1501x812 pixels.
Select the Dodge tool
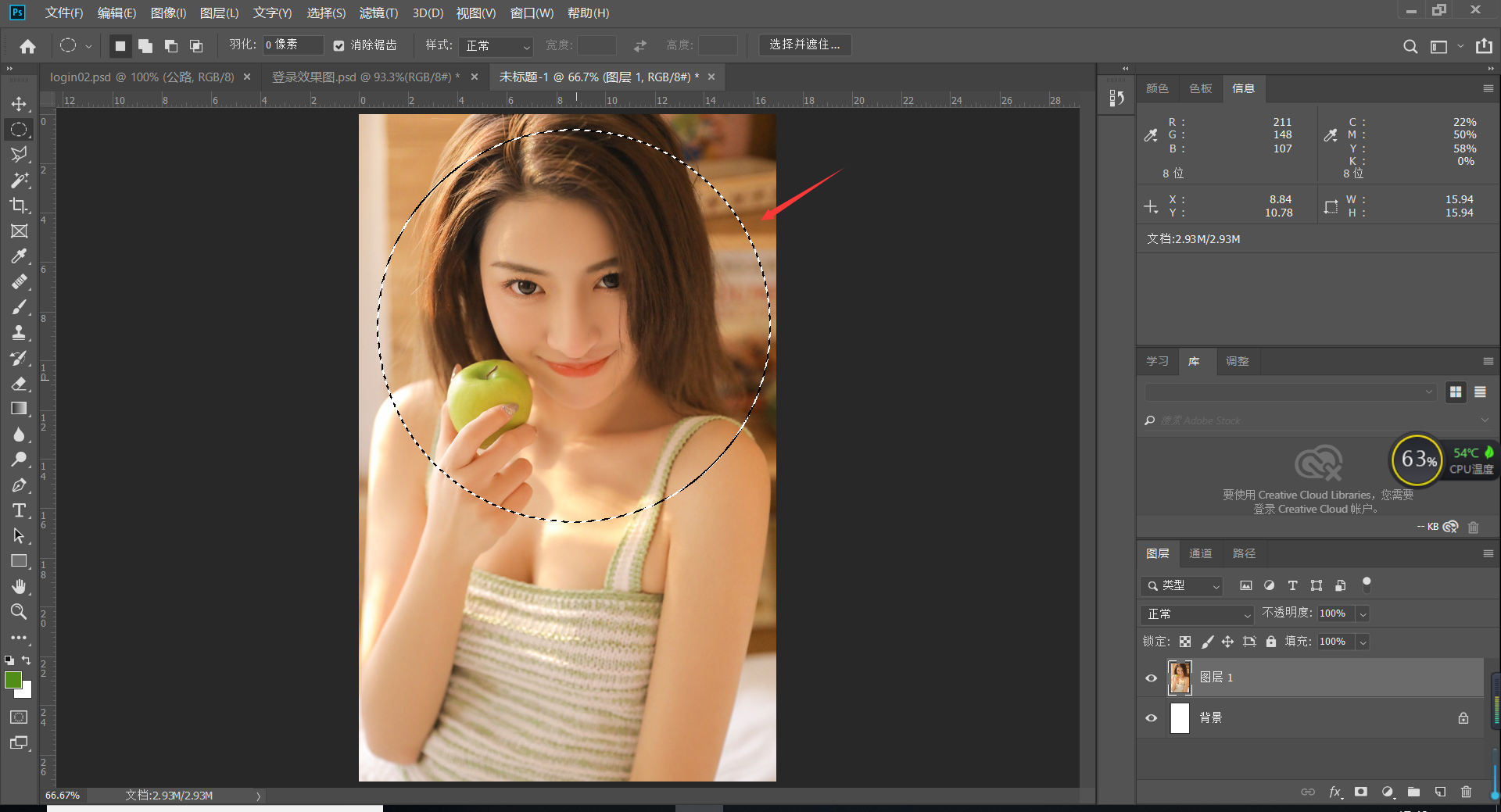pos(19,460)
